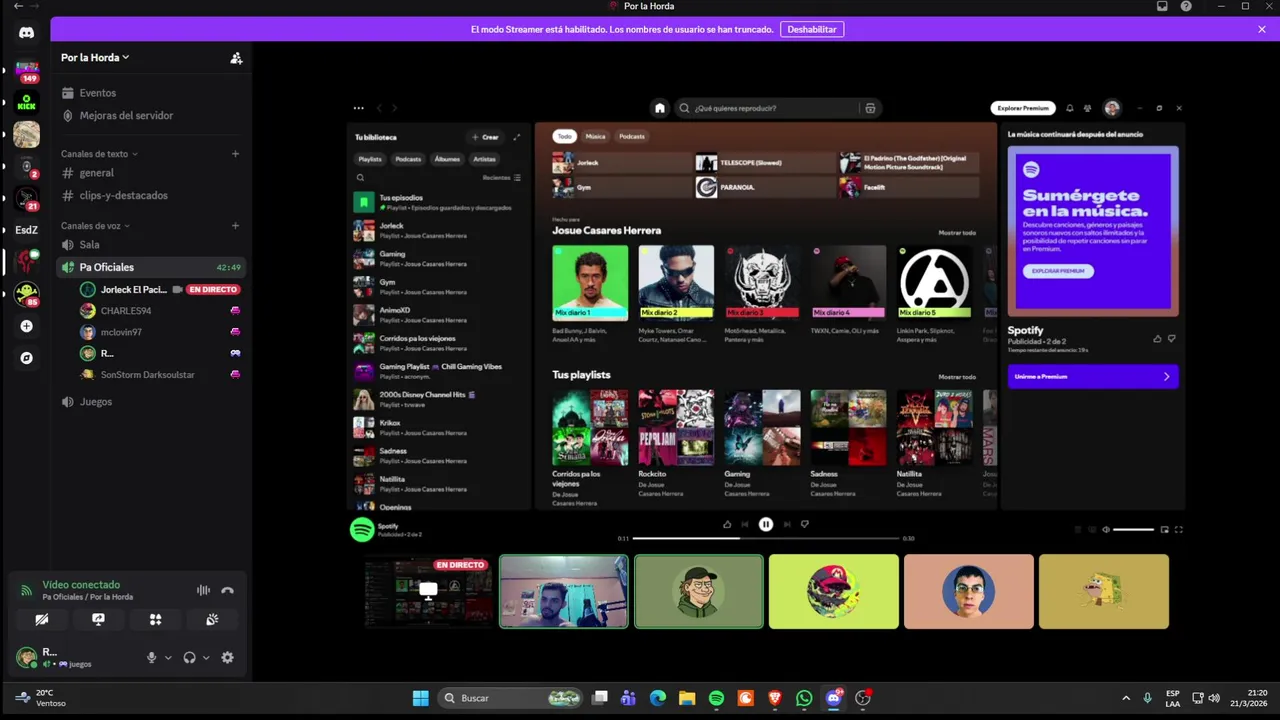Image resolution: width=1280 pixels, height=720 pixels.
Task: Select the clips-y-destacados channel
Action: point(150,196)
